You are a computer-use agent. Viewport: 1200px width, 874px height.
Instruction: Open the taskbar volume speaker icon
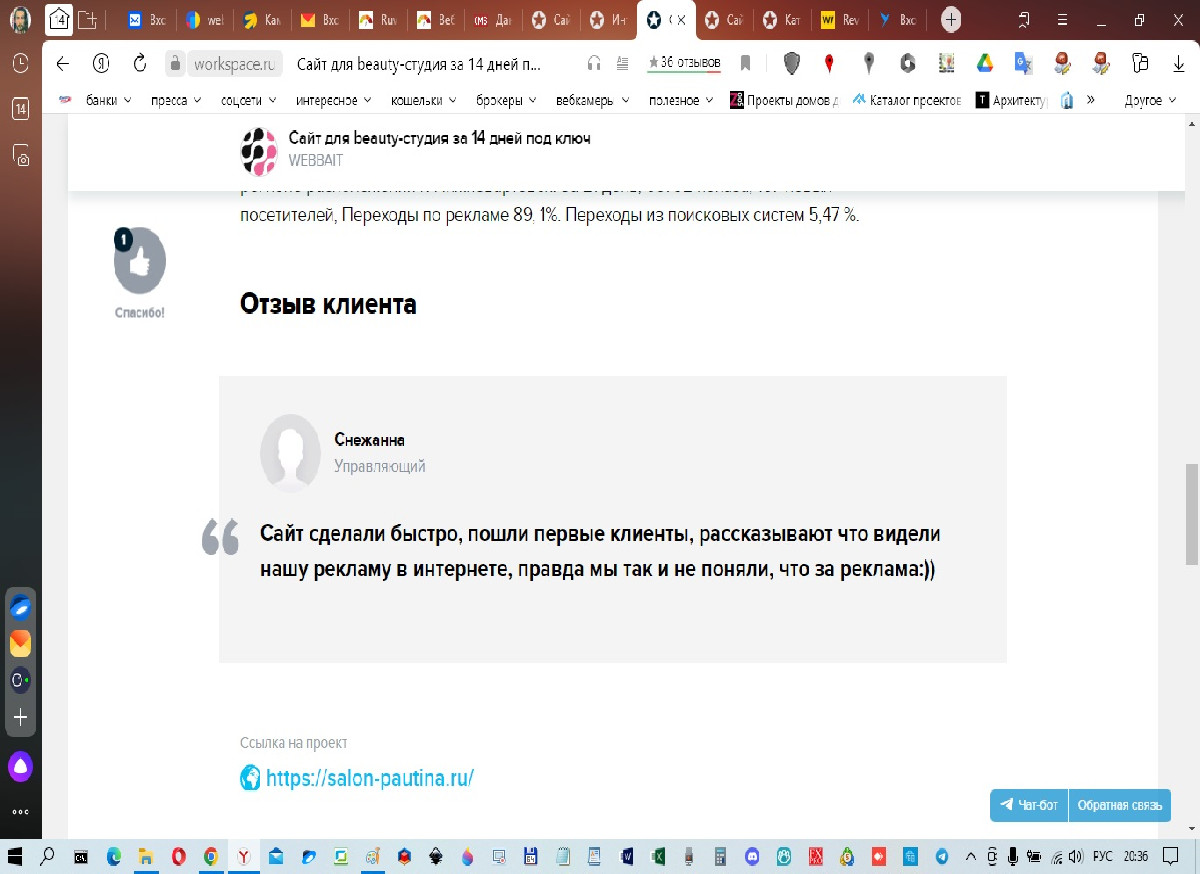click(x=1075, y=857)
